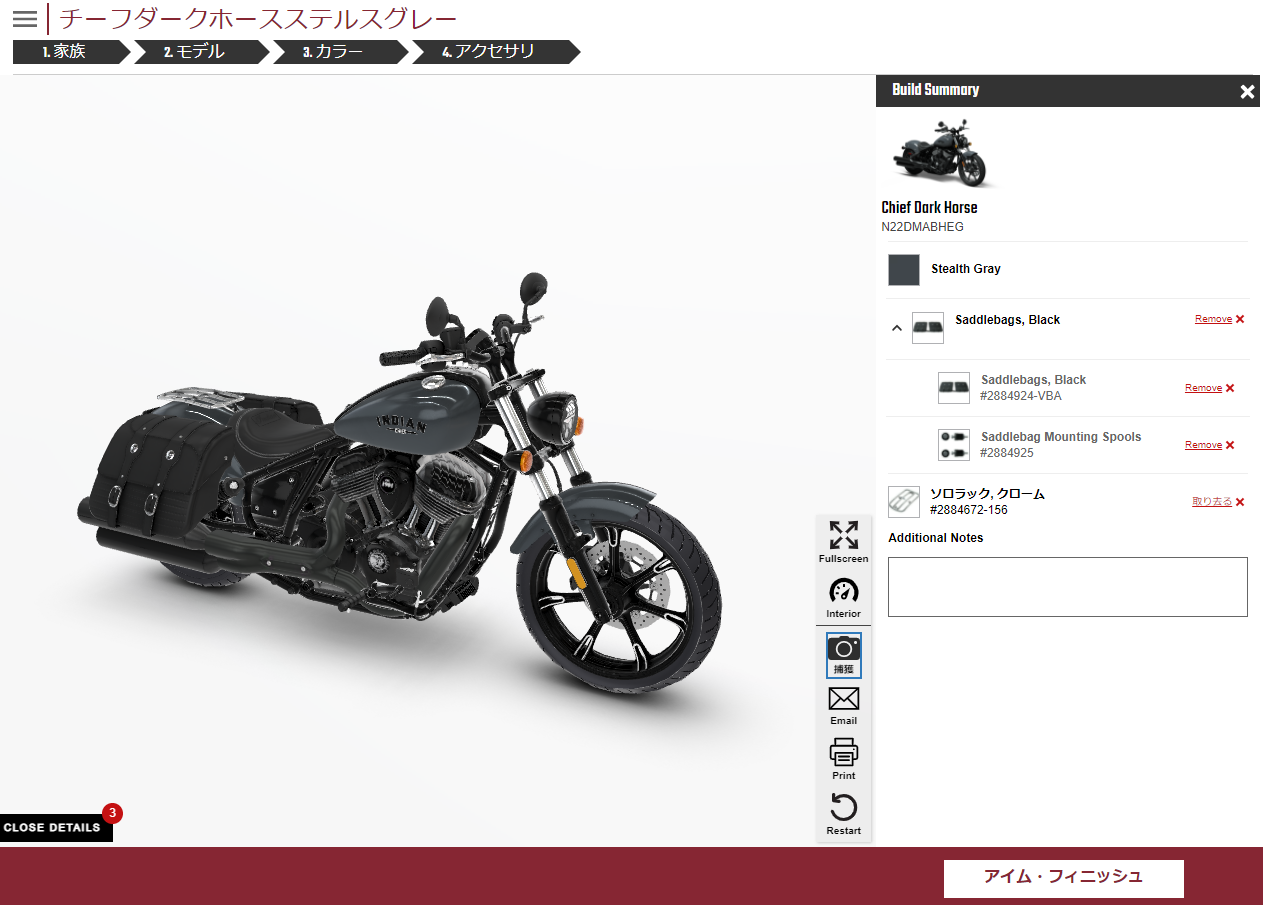
Task: Click the Stealth Gray color label
Action: (966, 269)
